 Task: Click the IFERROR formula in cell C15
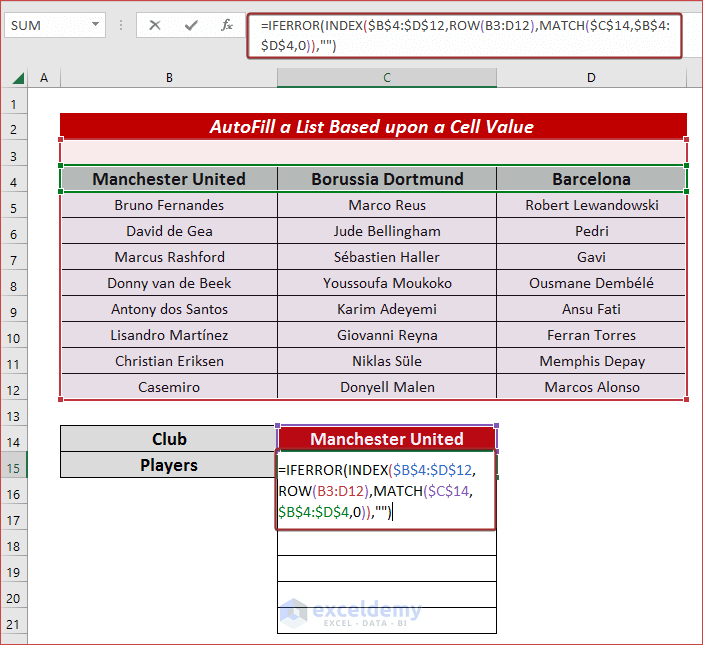(386, 491)
